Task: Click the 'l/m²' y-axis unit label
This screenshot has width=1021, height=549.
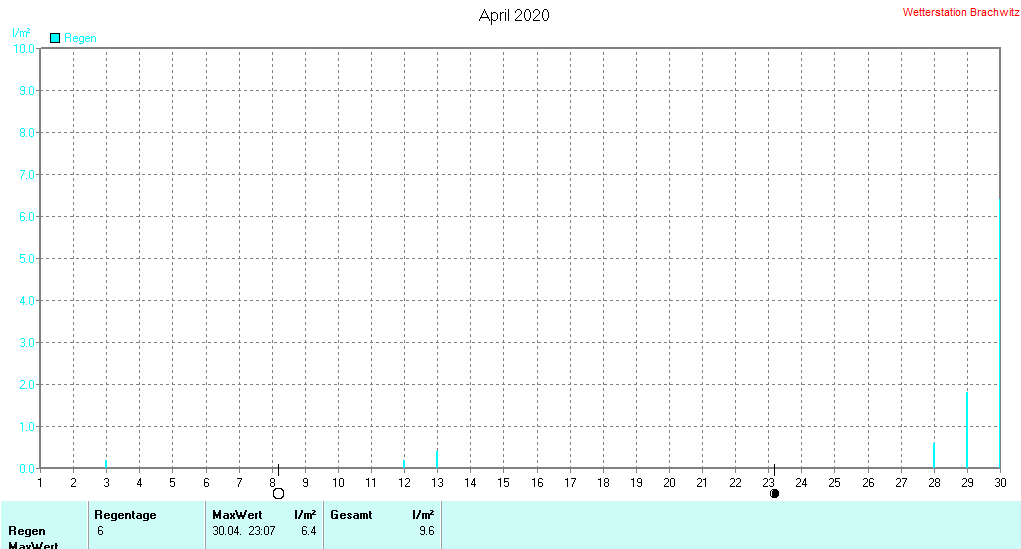Action: click(21, 33)
